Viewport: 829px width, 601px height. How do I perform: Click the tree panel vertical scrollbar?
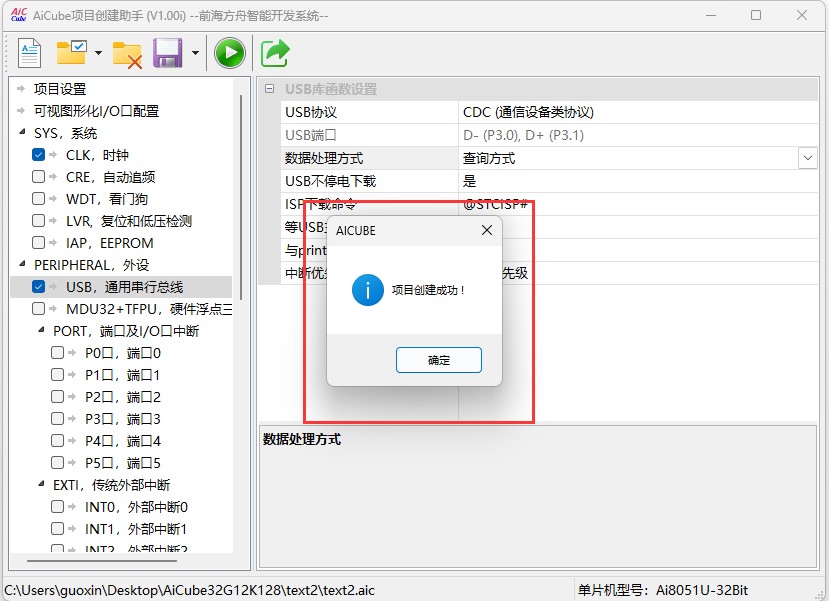[x=241, y=197]
